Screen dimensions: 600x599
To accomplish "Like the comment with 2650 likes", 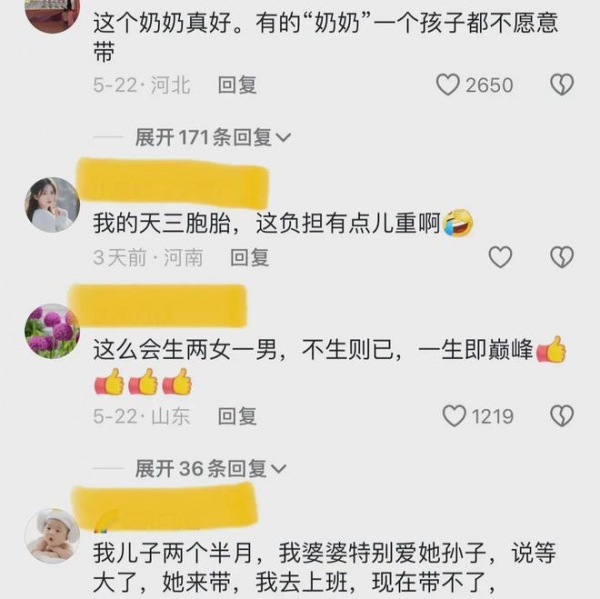I will (x=448, y=84).
